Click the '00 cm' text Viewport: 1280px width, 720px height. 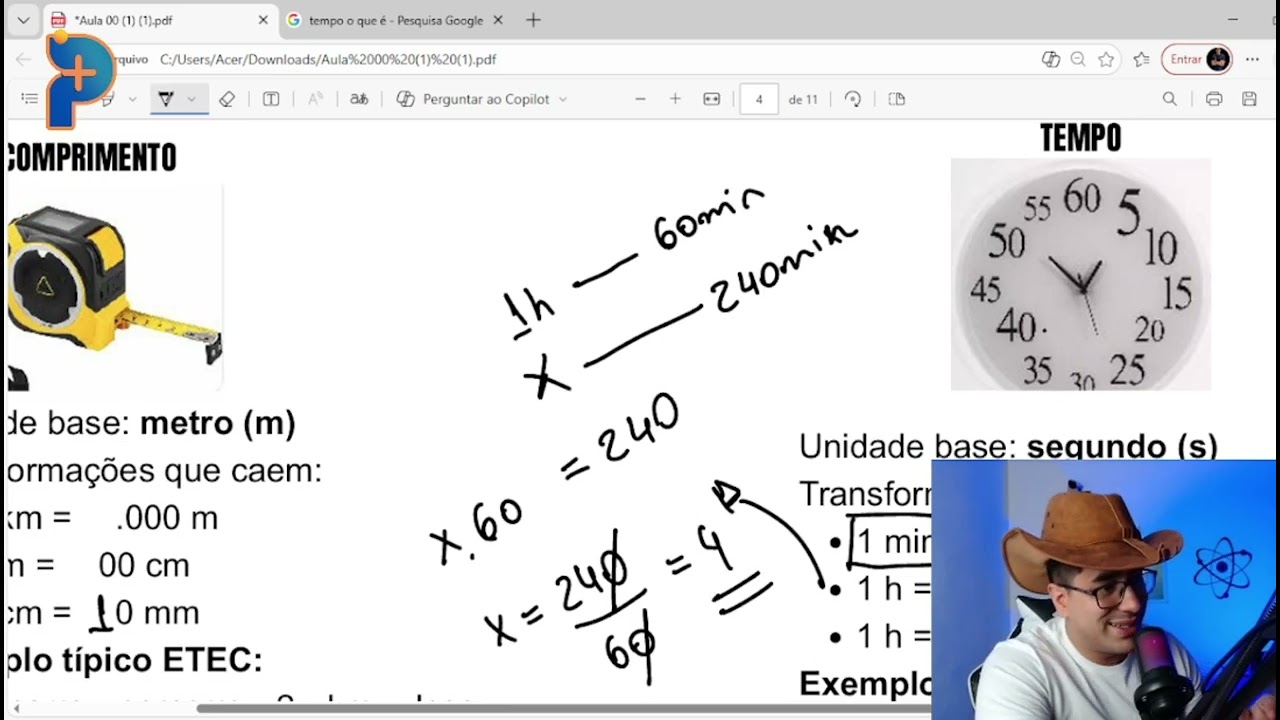click(144, 565)
